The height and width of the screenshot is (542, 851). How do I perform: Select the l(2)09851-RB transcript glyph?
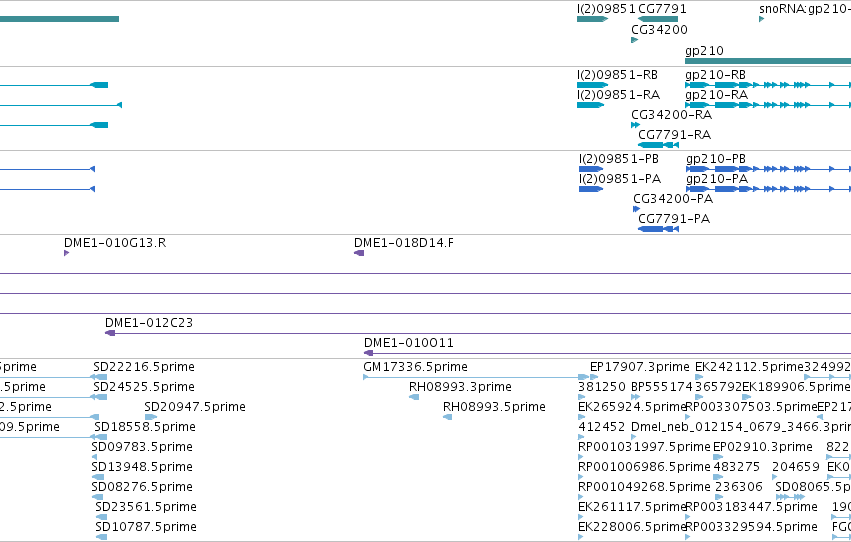[592, 85]
